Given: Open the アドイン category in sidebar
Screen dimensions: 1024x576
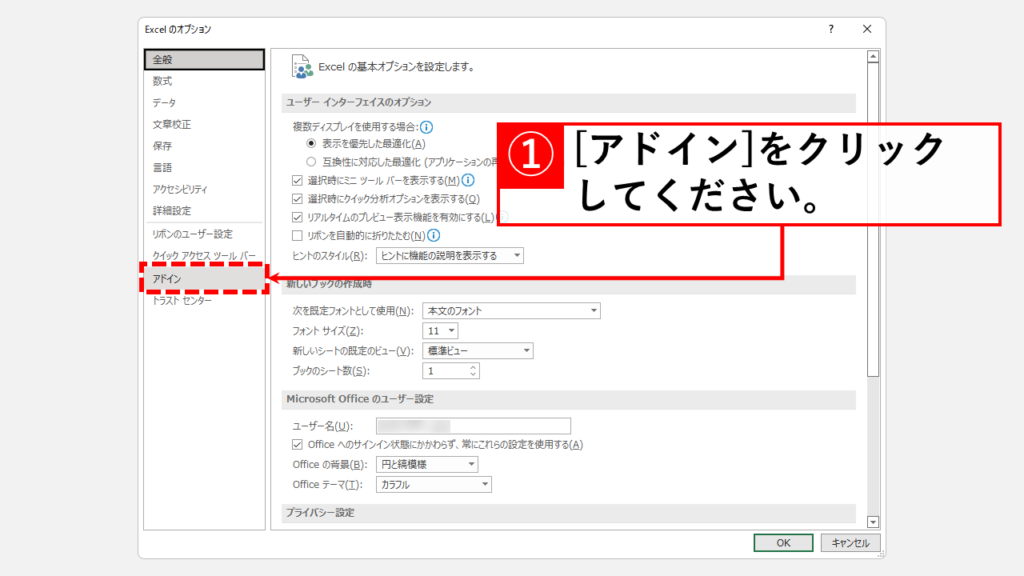Looking at the screenshot, I should [166, 278].
